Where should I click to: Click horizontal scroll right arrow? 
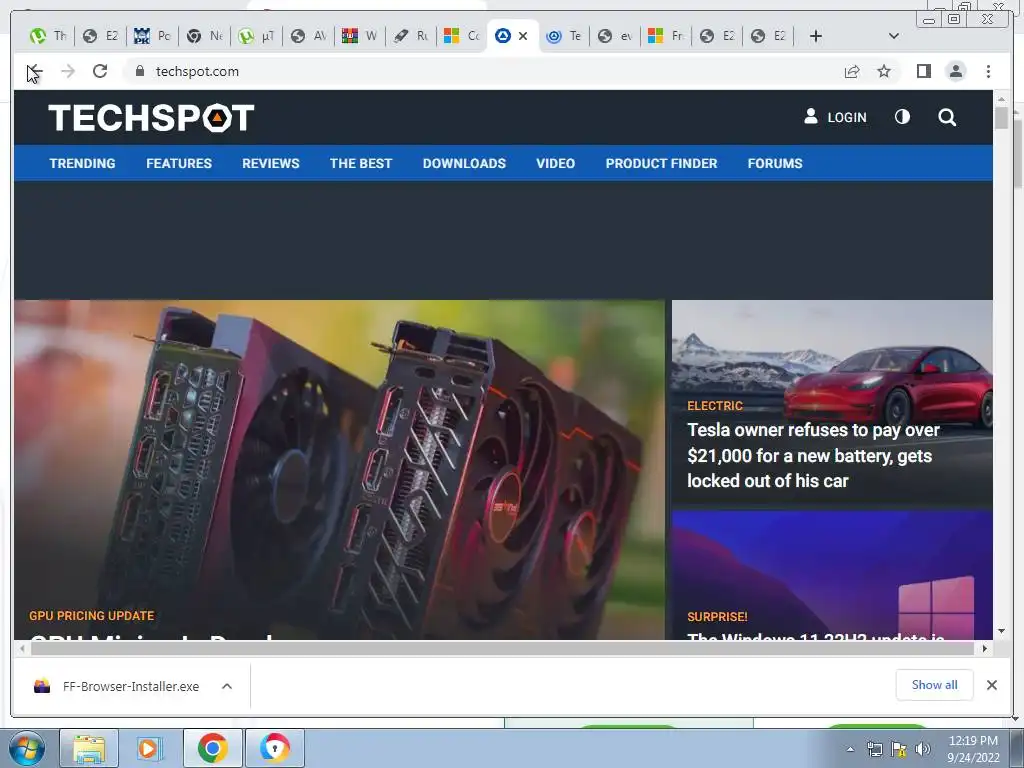point(985,648)
